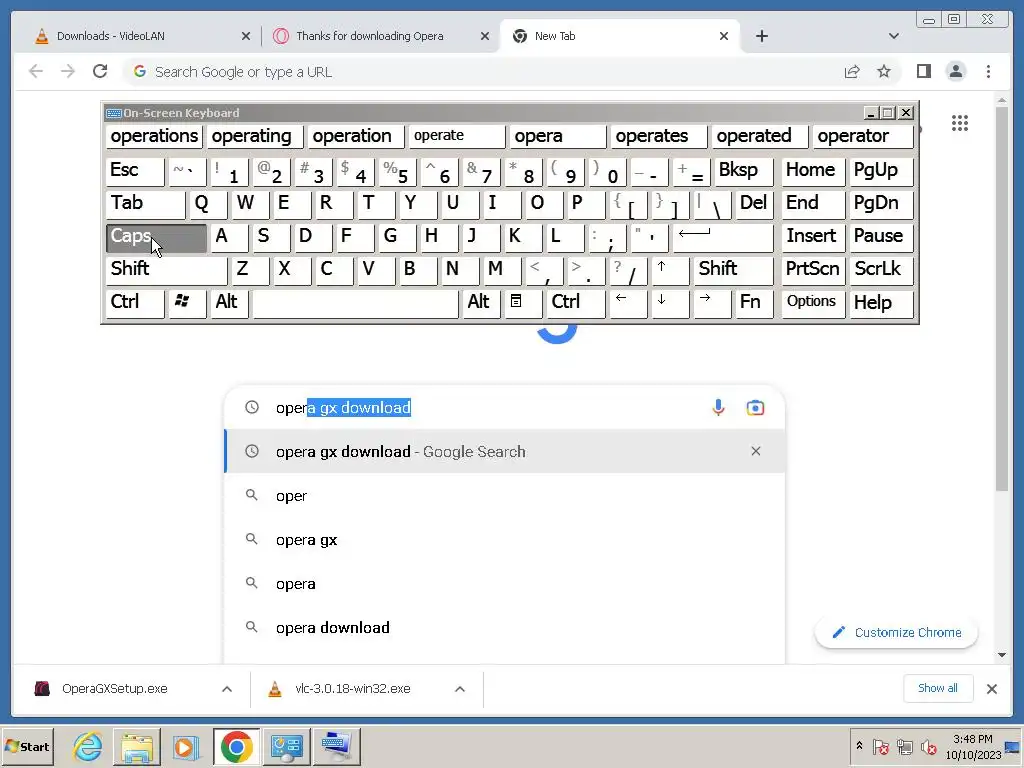Open the Windows Start menu
The width and height of the screenshot is (1024, 768).
point(28,746)
